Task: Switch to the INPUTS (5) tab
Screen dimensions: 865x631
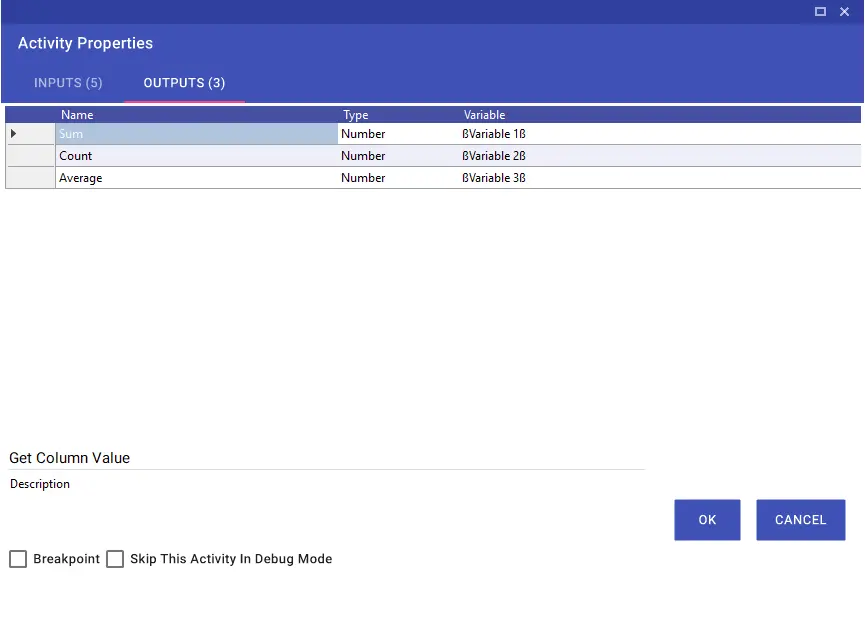Action: pyautogui.click(x=68, y=83)
